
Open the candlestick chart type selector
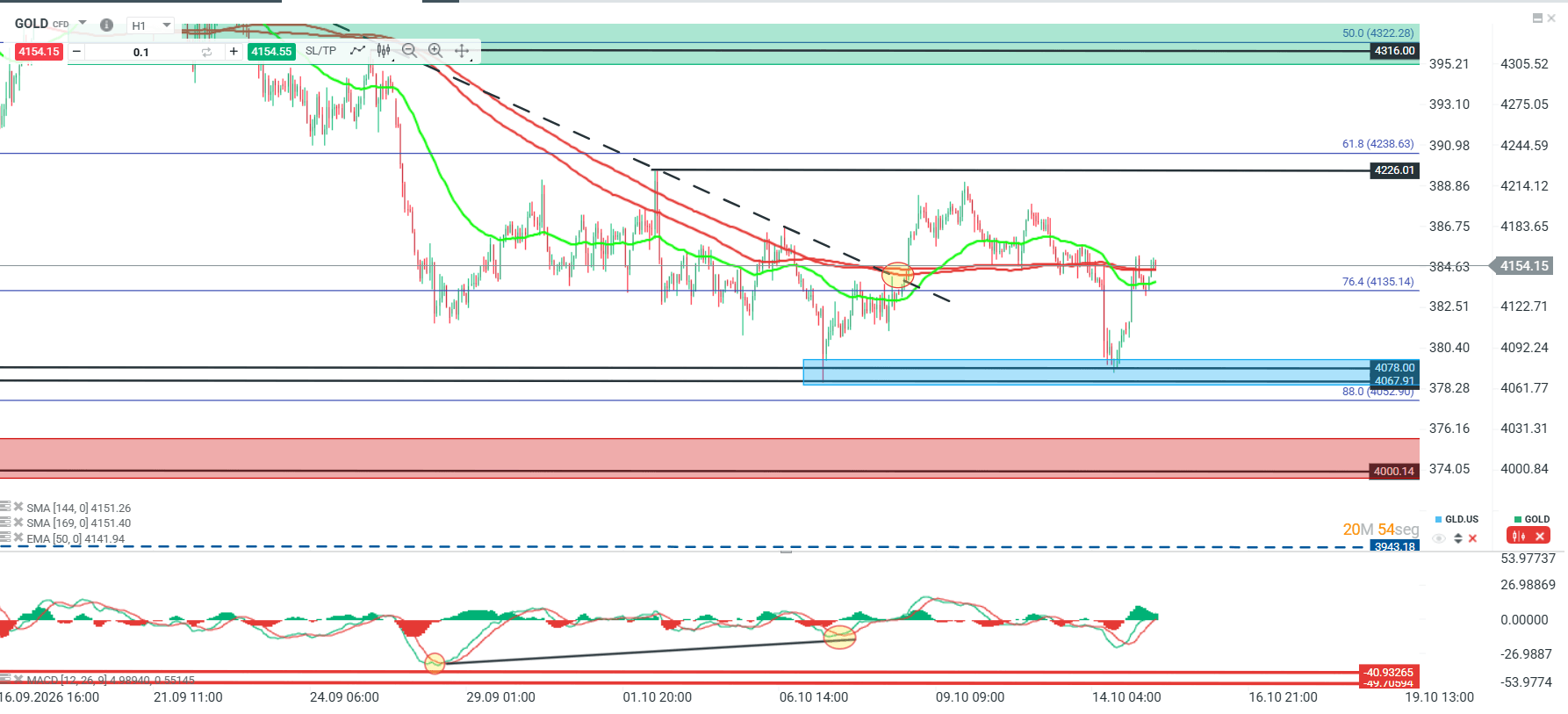(384, 51)
